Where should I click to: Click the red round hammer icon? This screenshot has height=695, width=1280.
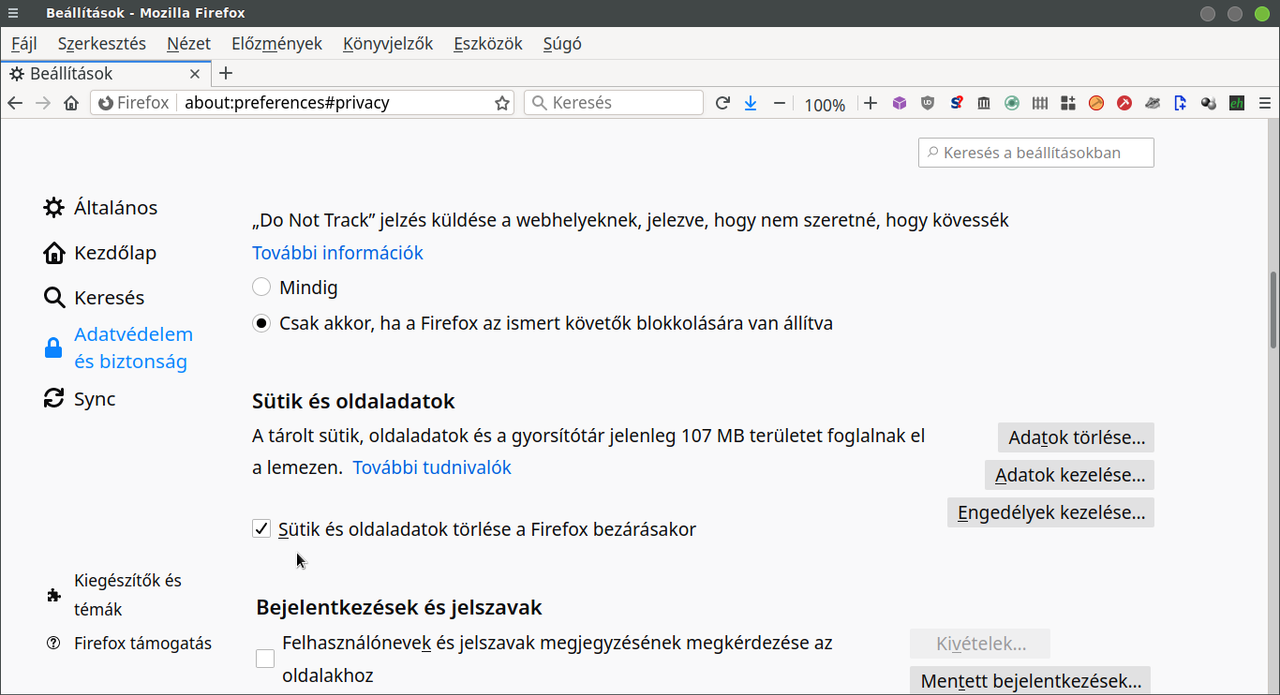1124,103
